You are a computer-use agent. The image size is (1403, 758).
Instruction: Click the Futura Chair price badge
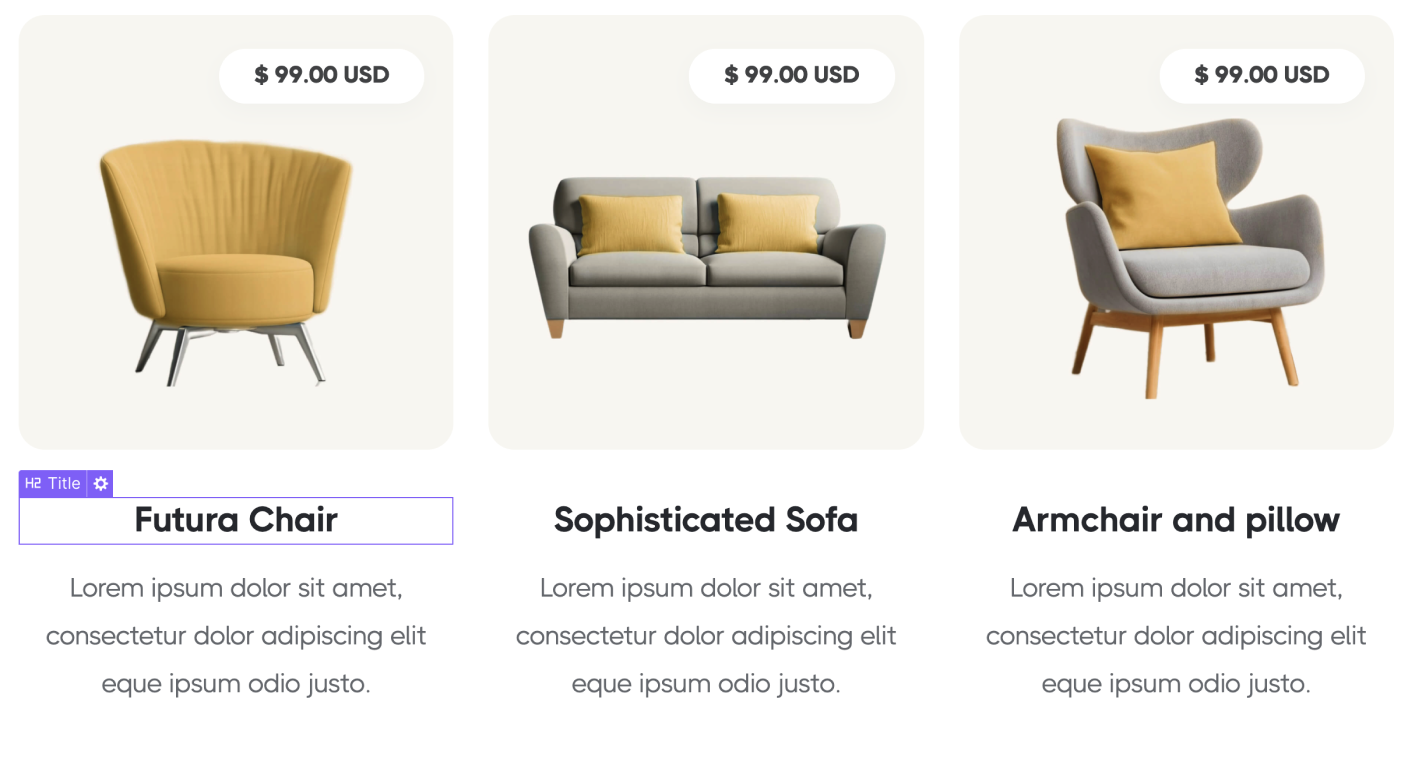pyautogui.click(x=321, y=75)
